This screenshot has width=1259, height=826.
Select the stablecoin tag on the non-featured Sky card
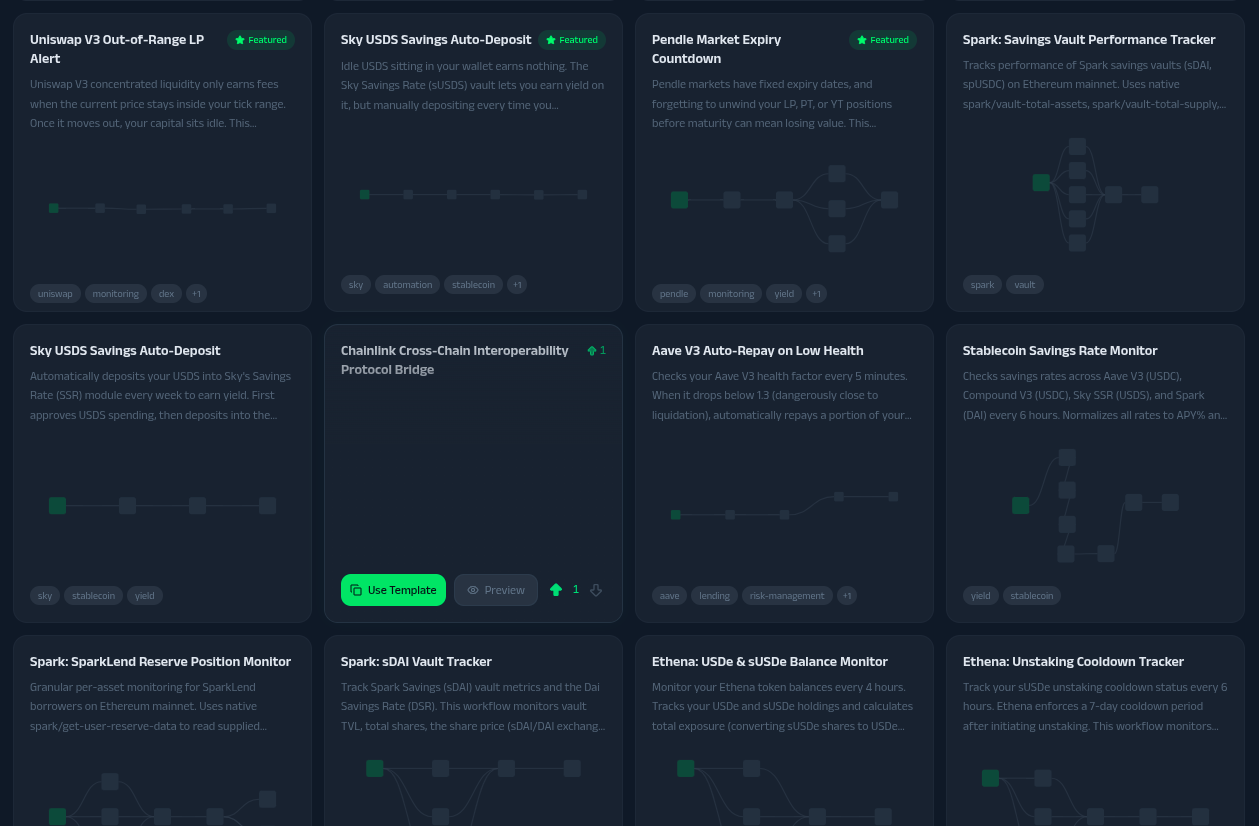94,596
